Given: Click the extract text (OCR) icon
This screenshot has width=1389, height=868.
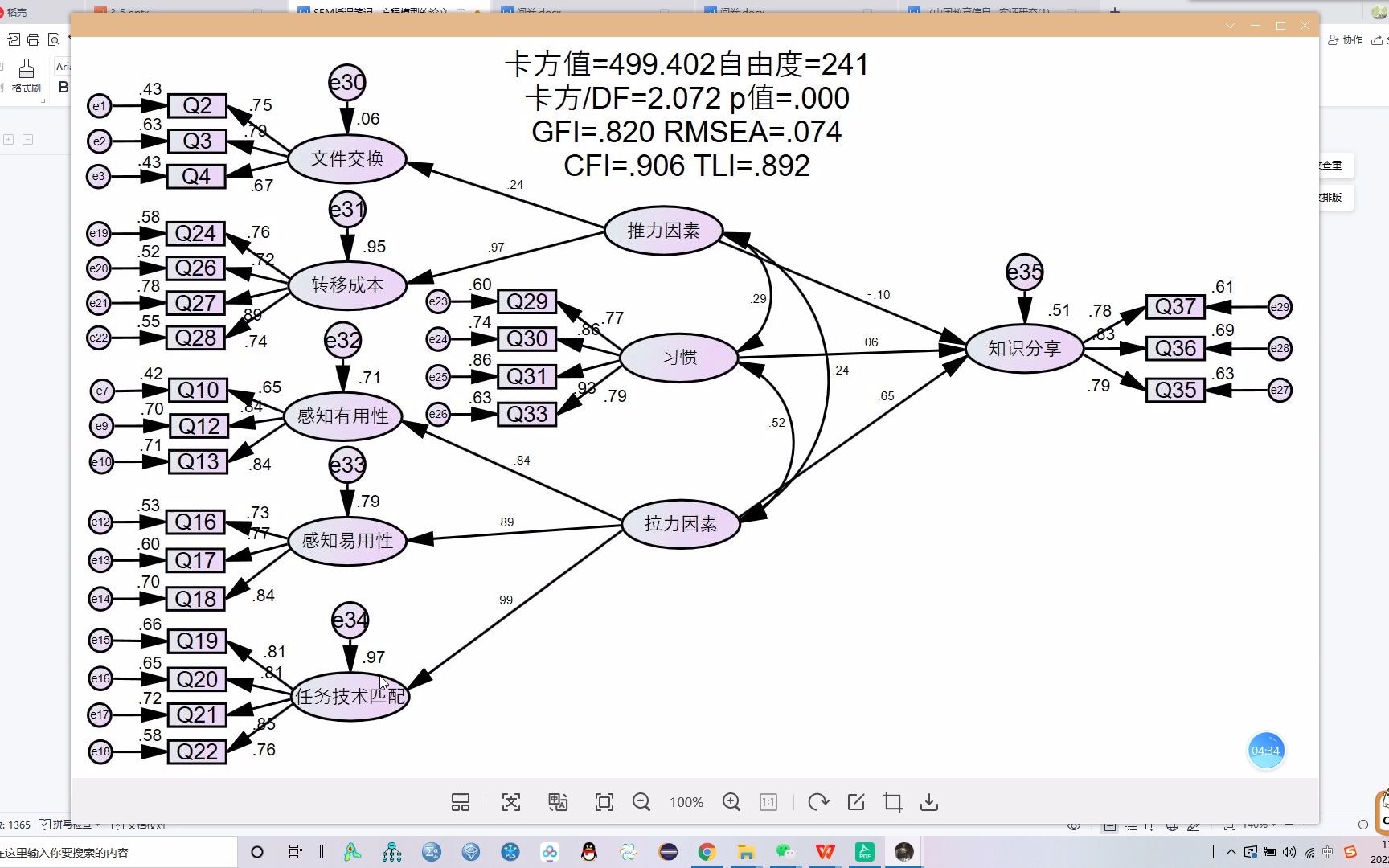Looking at the screenshot, I should [511, 802].
